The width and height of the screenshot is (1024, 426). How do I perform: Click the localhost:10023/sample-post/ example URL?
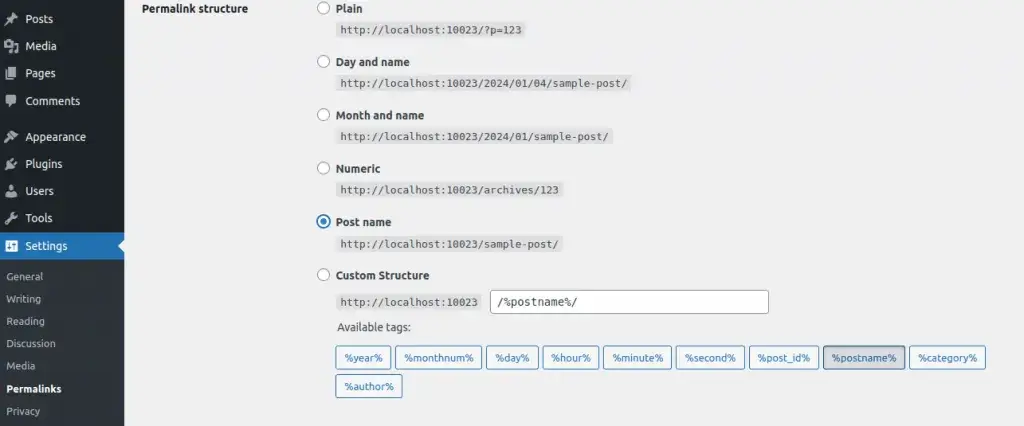pyautogui.click(x=449, y=244)
